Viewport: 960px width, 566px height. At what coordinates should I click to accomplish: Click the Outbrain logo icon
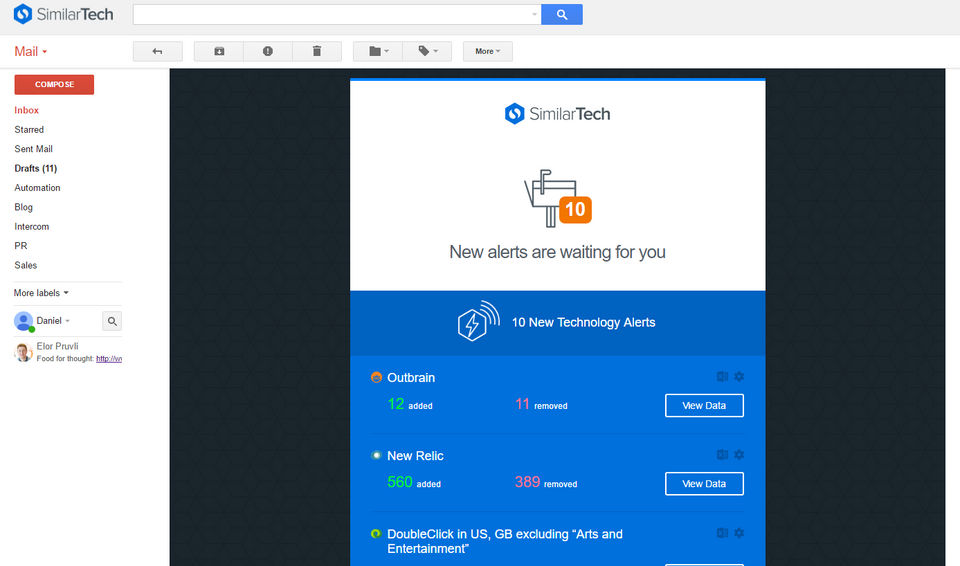pyautogui.click(x=377, y=377)
